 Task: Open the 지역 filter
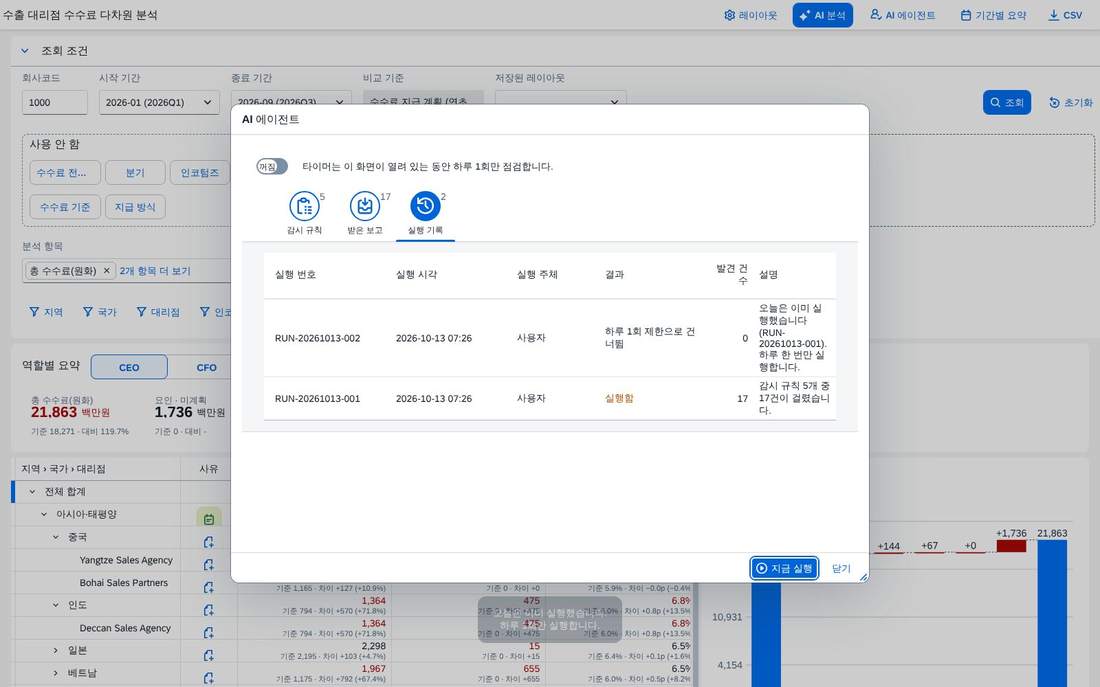tap(46, 312)
